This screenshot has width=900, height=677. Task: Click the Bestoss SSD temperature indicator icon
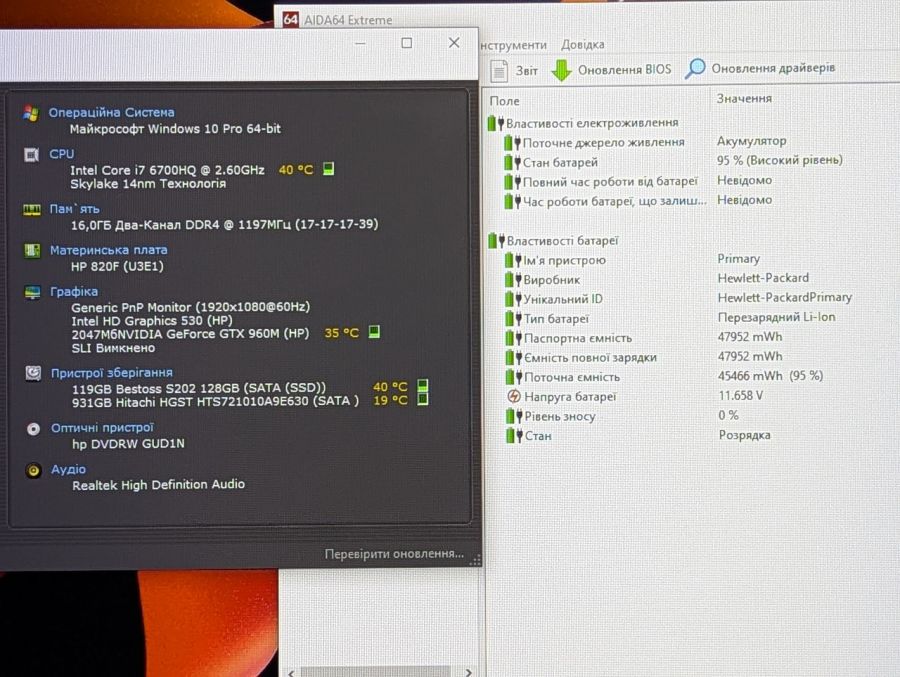pos(423,385)
